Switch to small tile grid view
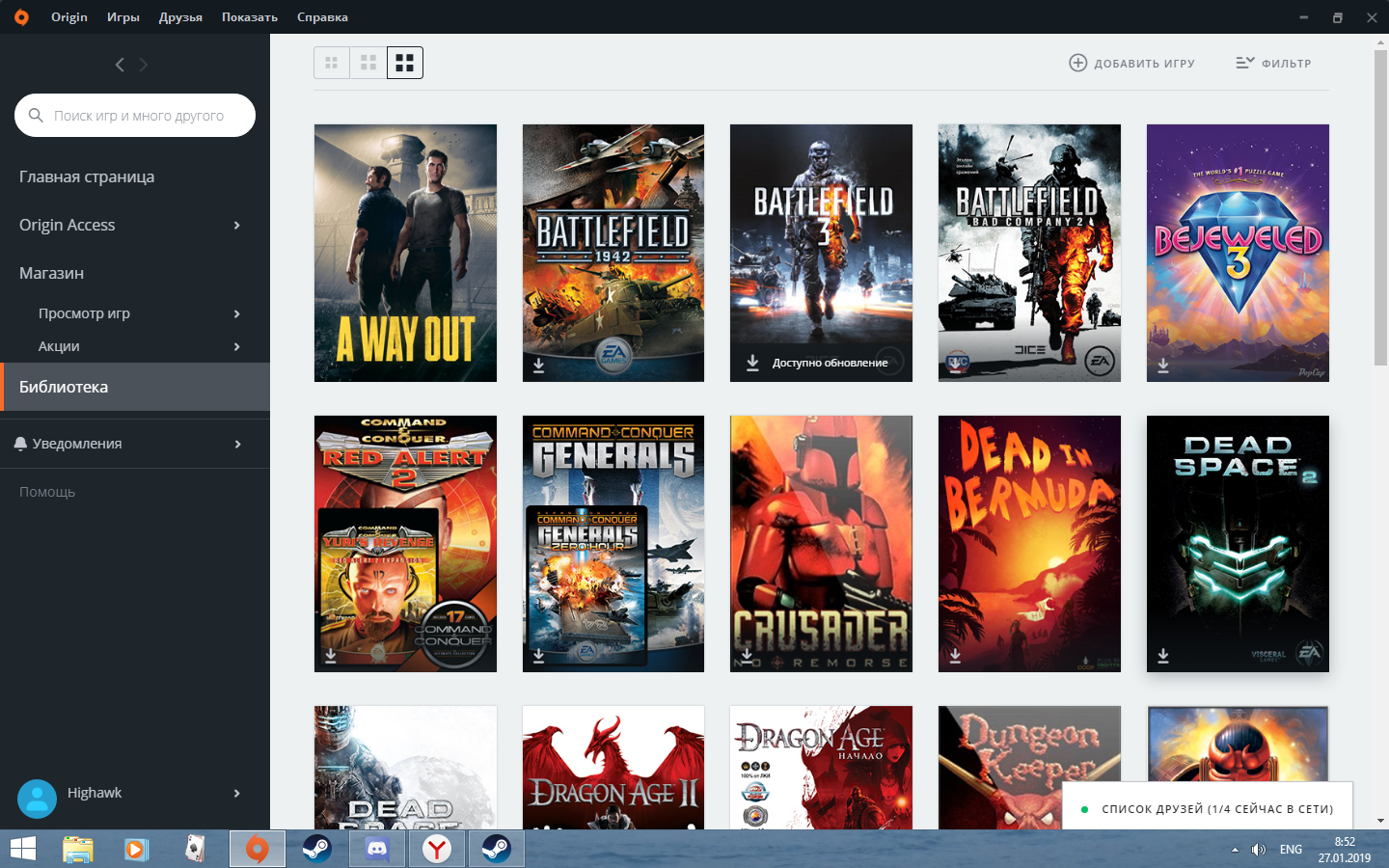Screen dimensions: 1389x868 click(x=332, y=63)
